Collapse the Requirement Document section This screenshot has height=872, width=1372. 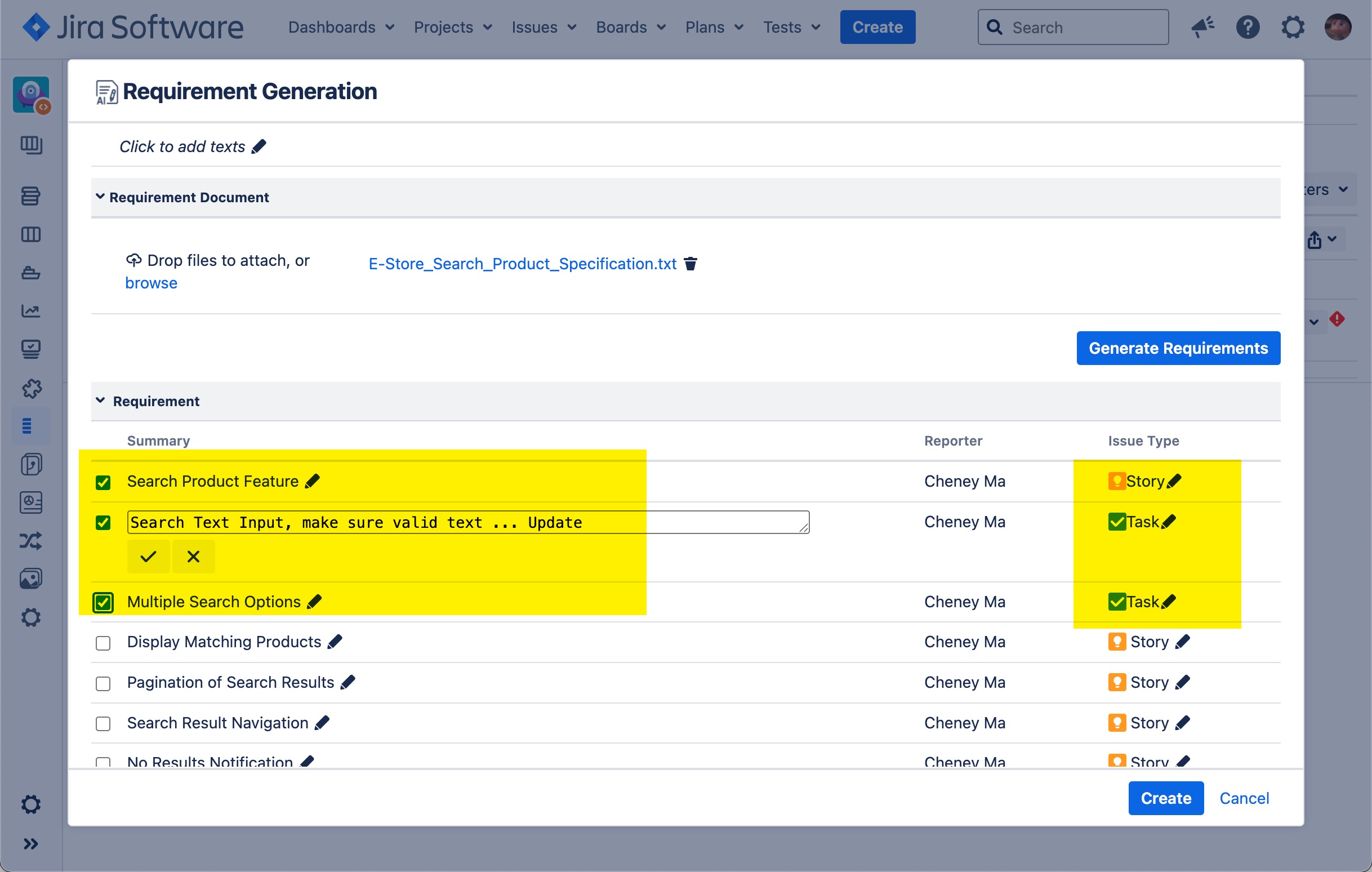click(x=100, y=197)
